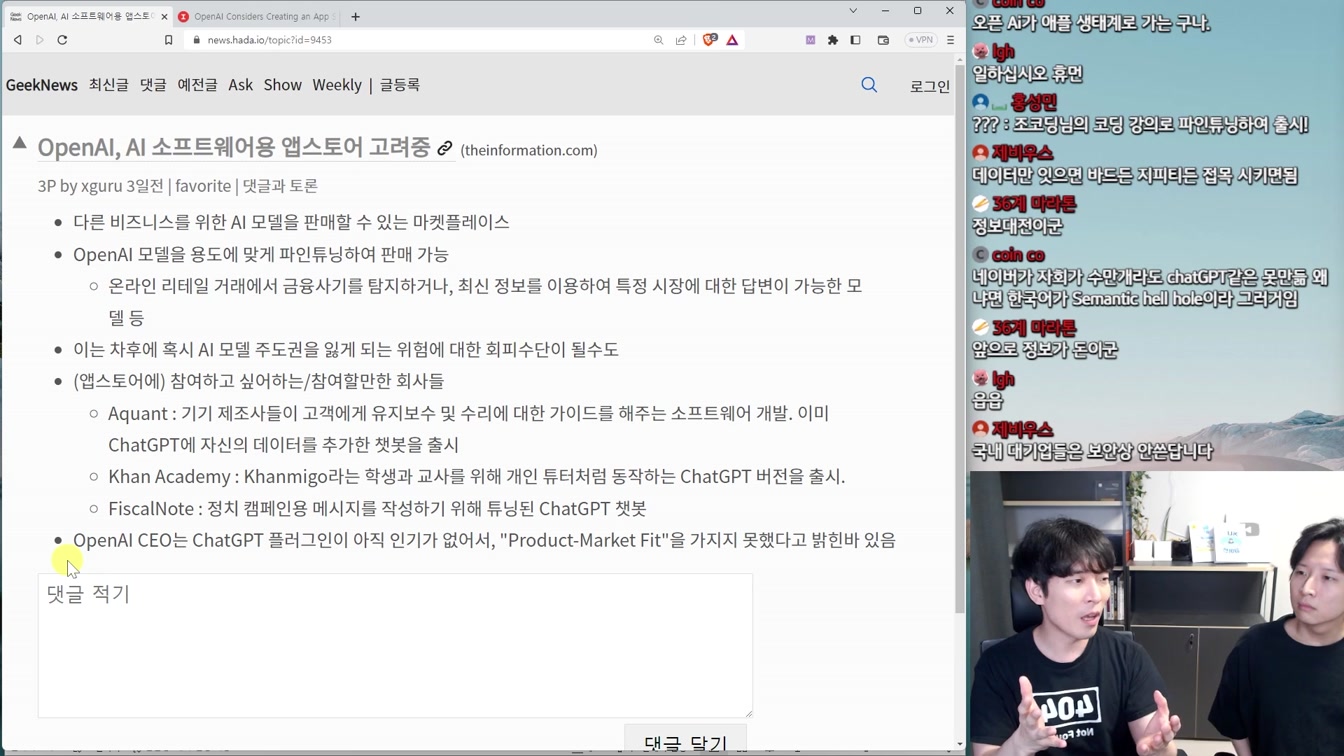Open the (theinformation.com) source link
1344x756 pixels.
tap(529, 150)
